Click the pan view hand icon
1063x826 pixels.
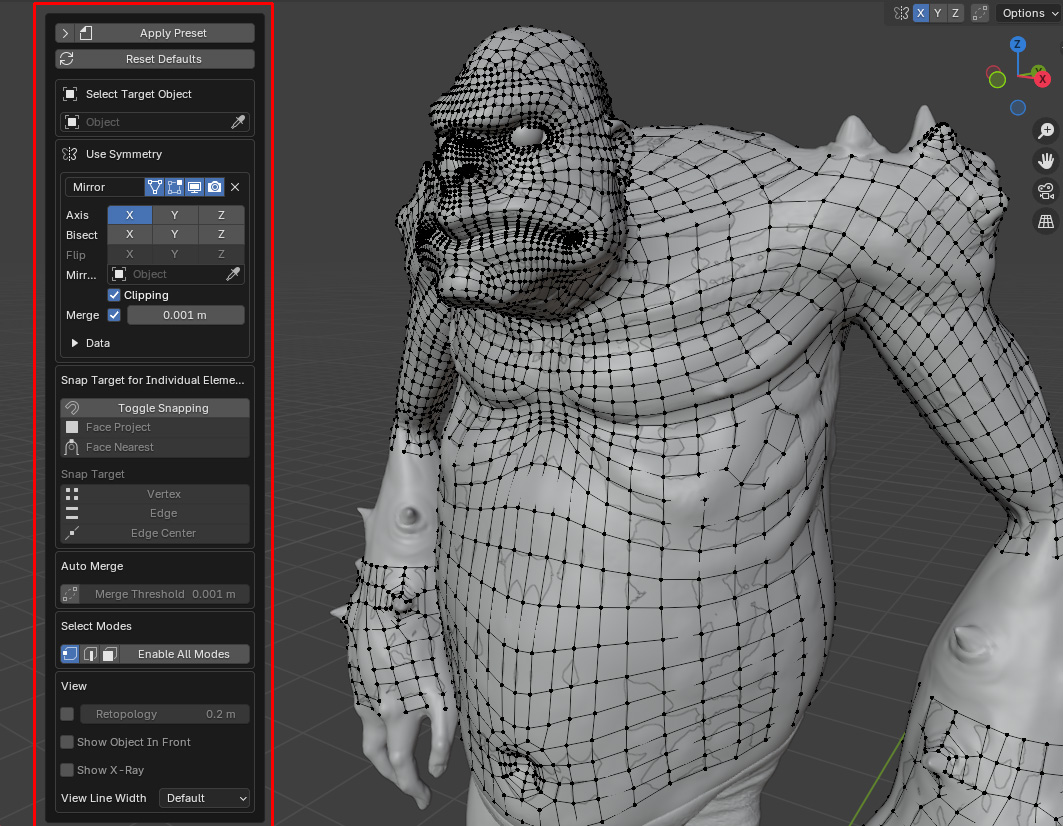1046,161
